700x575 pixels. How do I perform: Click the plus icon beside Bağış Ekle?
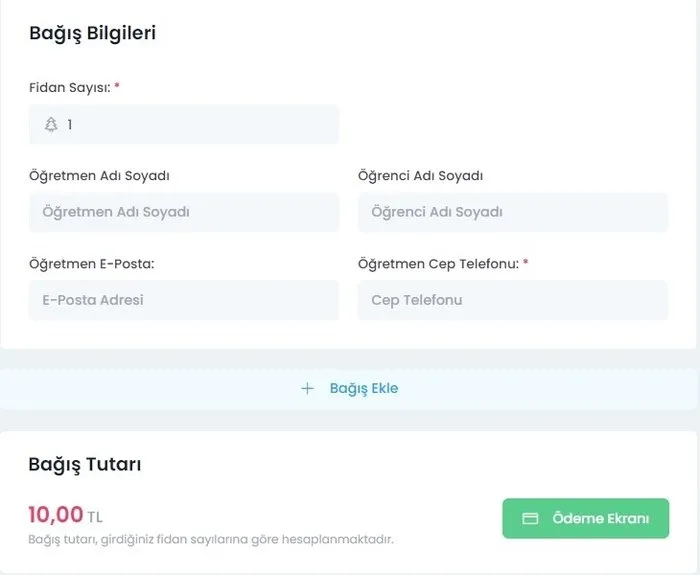(x=307, y=388)
